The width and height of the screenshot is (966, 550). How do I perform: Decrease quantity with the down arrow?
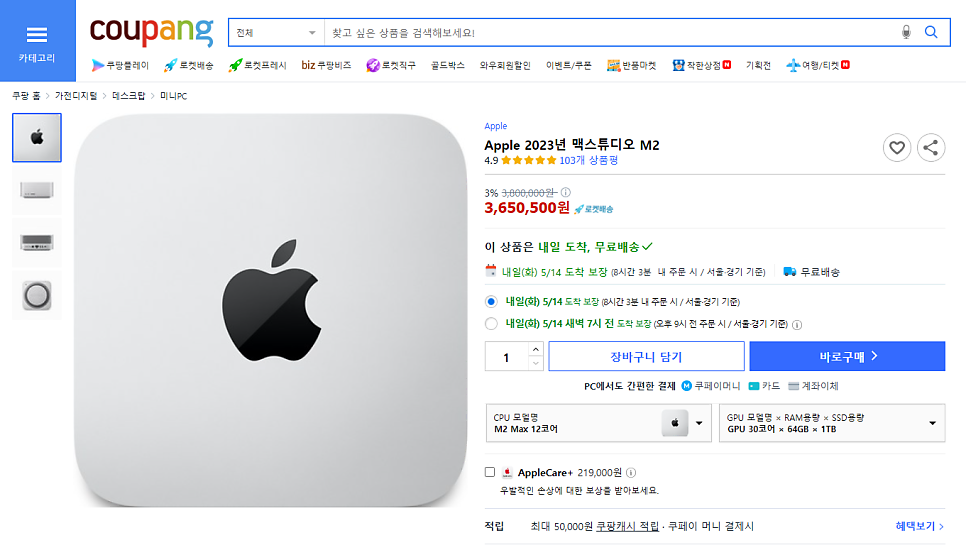pos(535,363)
